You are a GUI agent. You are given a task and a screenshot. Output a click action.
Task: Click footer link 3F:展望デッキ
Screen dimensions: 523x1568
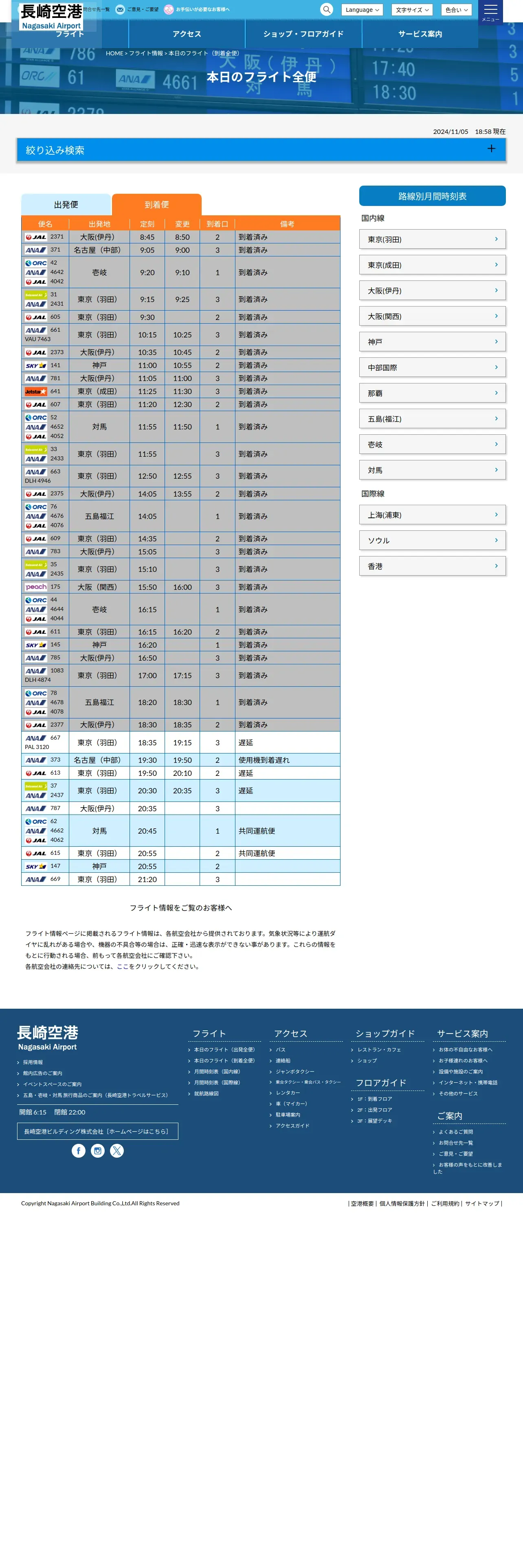click(374, 1121)
